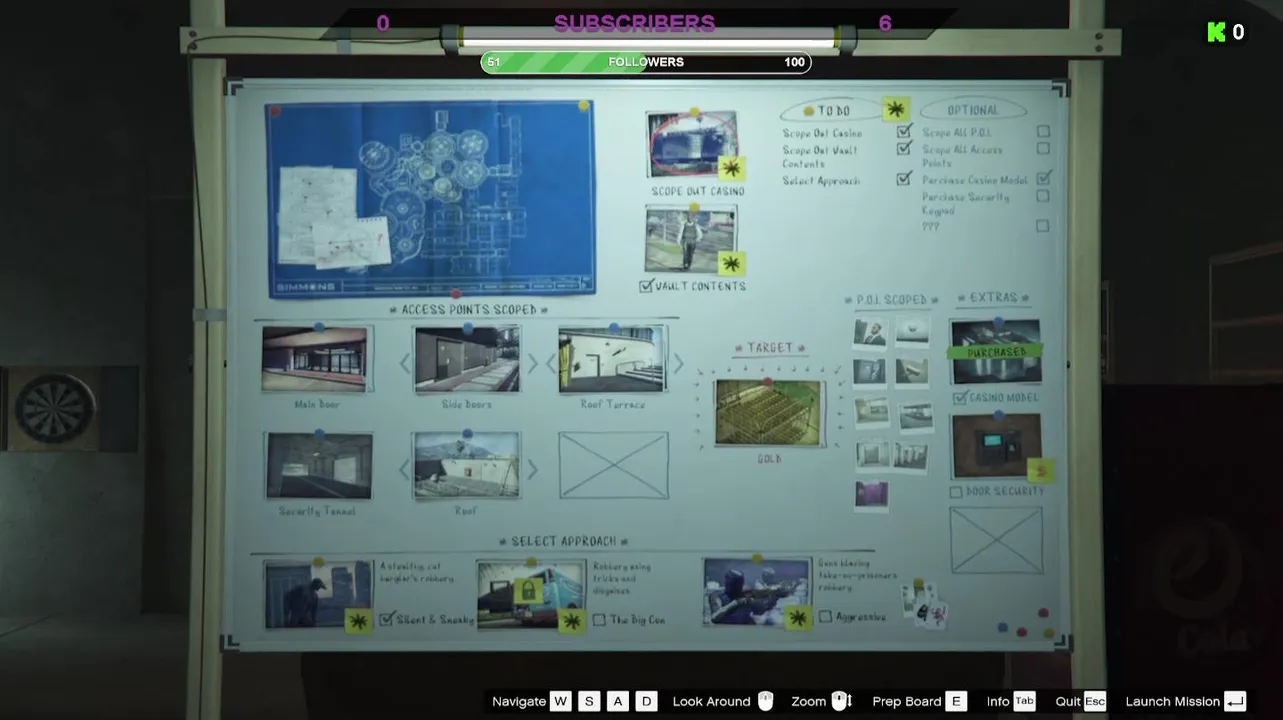This screenshot has width=1283, height=720.
Task: Open the casino blueprint map
Action: 430,198
